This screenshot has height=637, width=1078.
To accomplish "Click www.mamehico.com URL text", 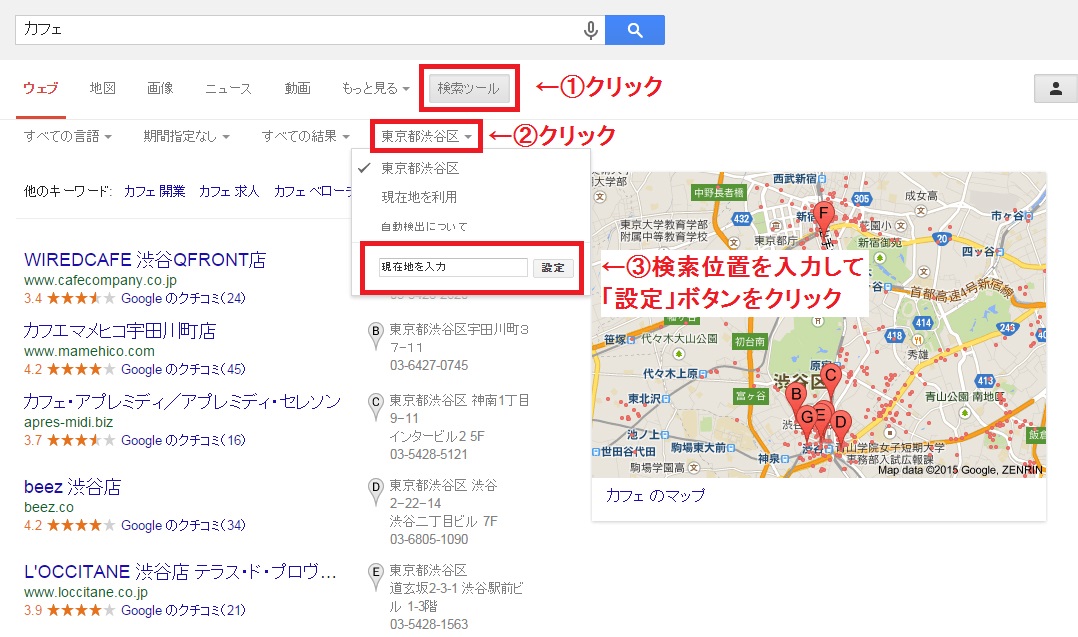I will pos(89,351).
